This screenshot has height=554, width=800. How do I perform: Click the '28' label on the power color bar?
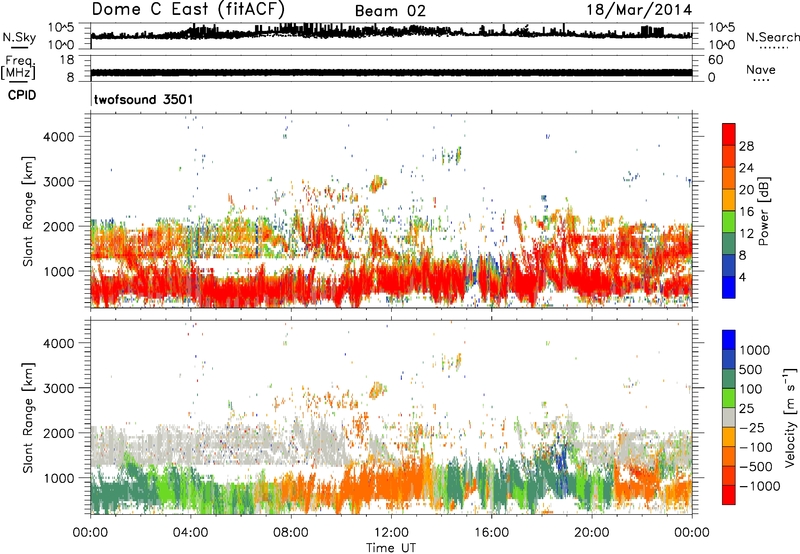click(746, 146)
